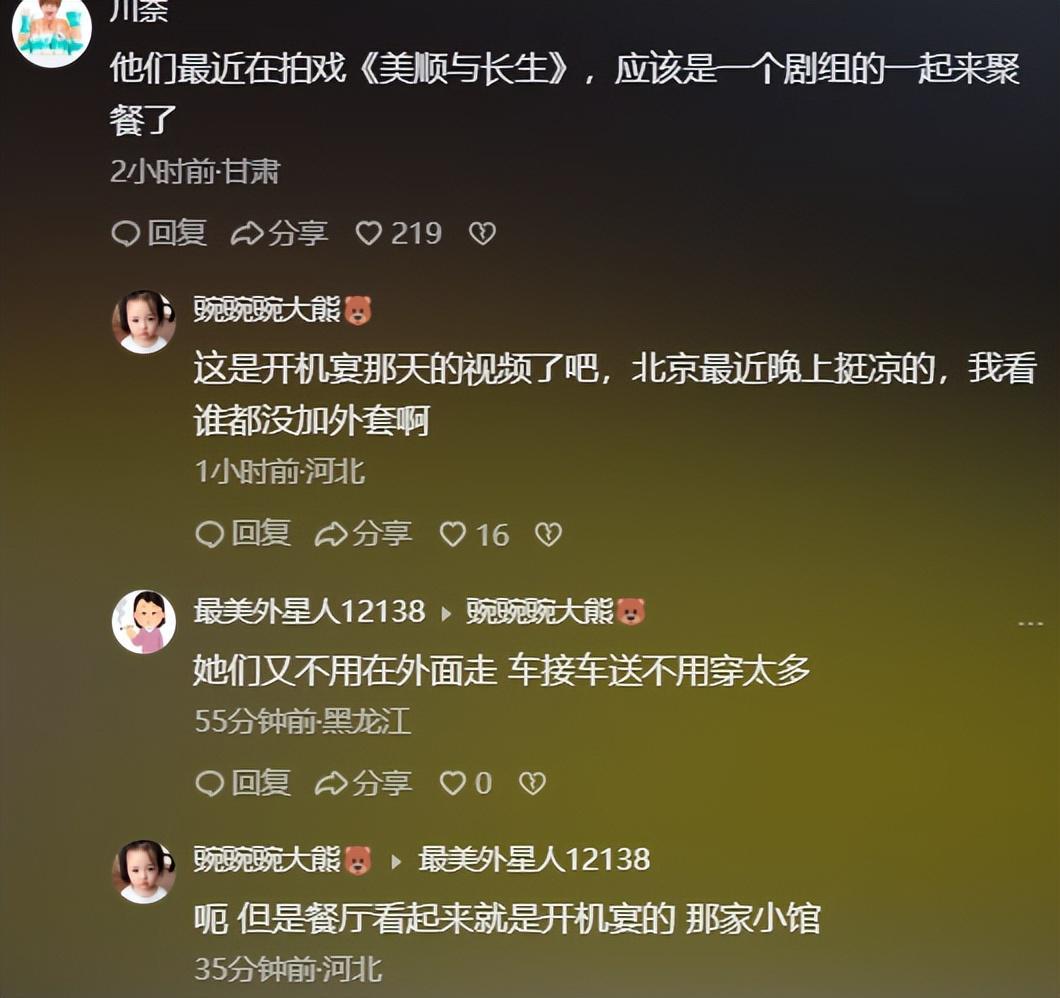Reply to the comment about 开机宴那天的视频

tap(243, 534)
